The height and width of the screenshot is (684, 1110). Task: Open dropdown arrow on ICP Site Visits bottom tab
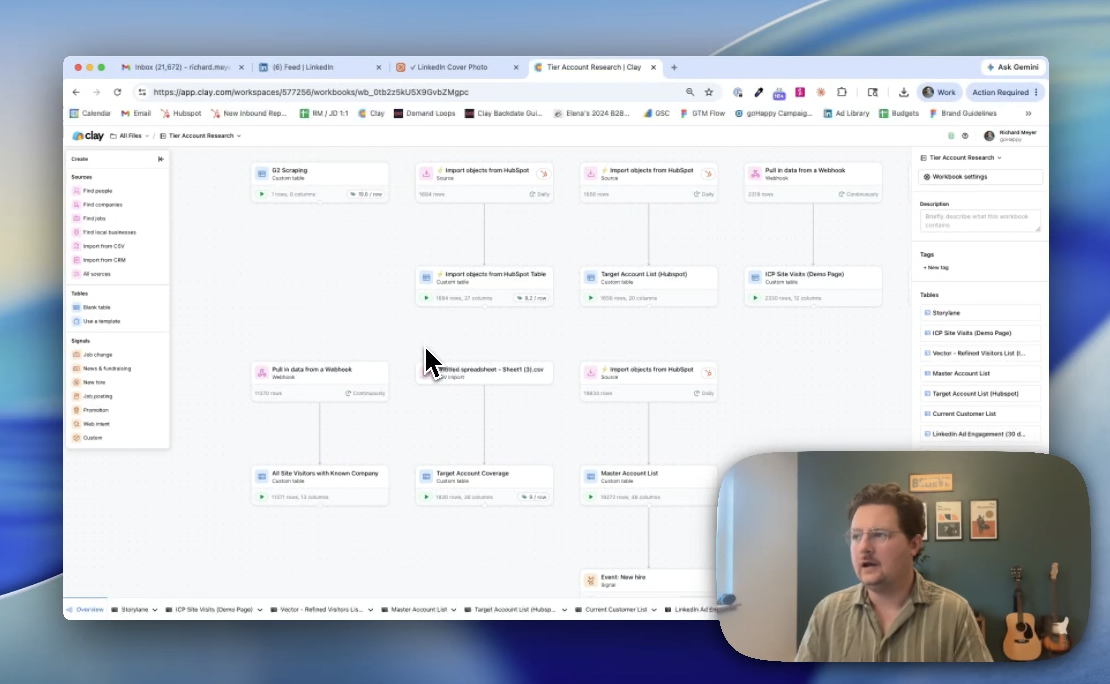click(x=260, y=610)
